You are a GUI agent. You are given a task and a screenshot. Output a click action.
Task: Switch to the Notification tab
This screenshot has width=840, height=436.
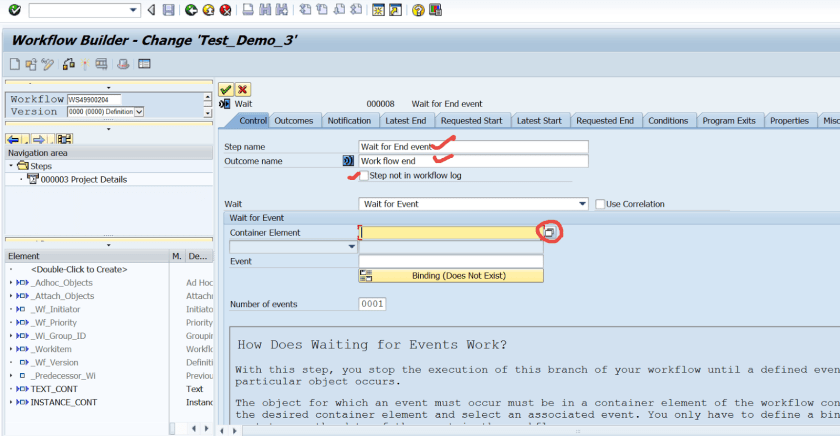click(349, 121)
